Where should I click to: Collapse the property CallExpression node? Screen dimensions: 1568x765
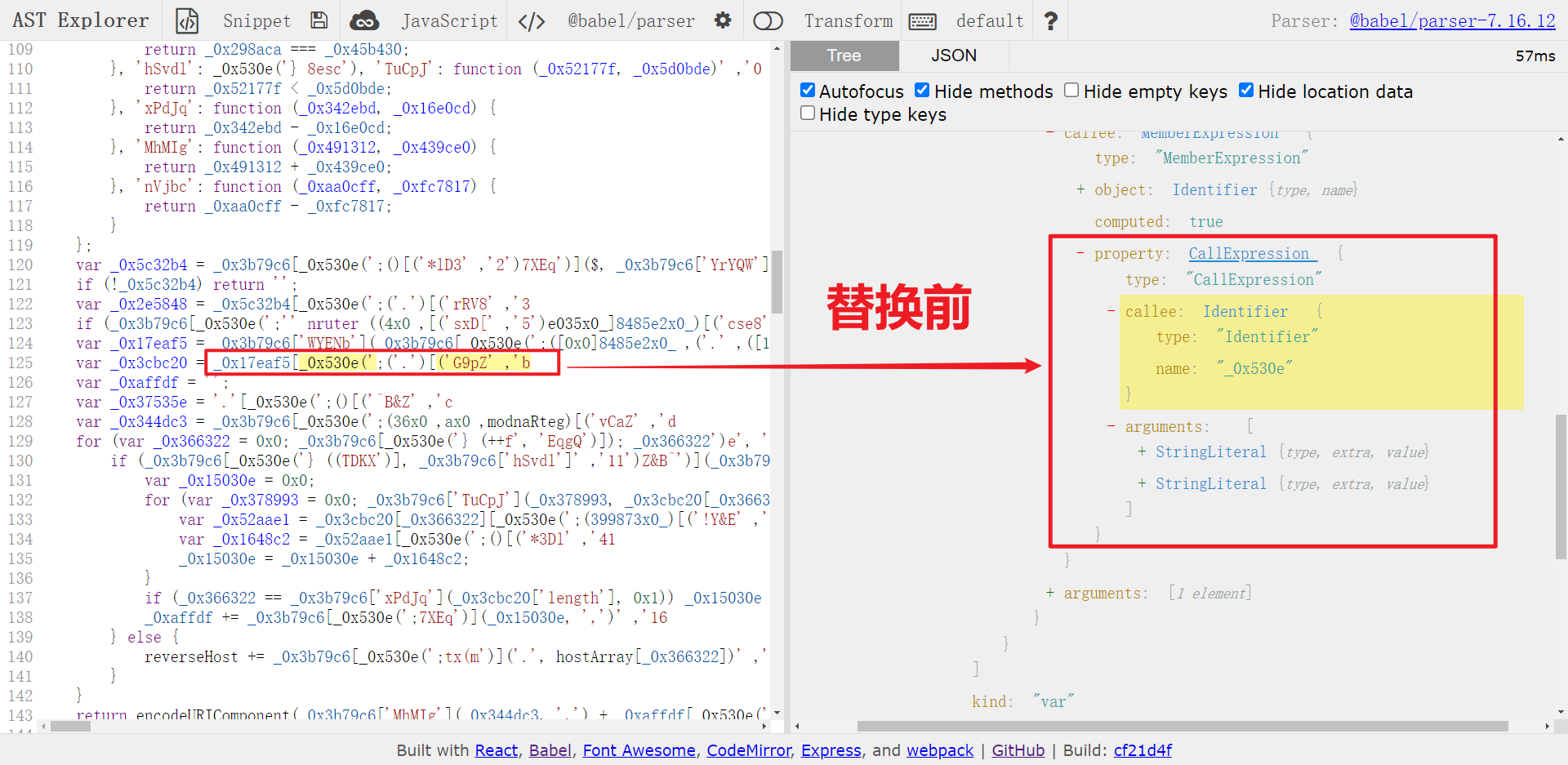point(1080,253)
